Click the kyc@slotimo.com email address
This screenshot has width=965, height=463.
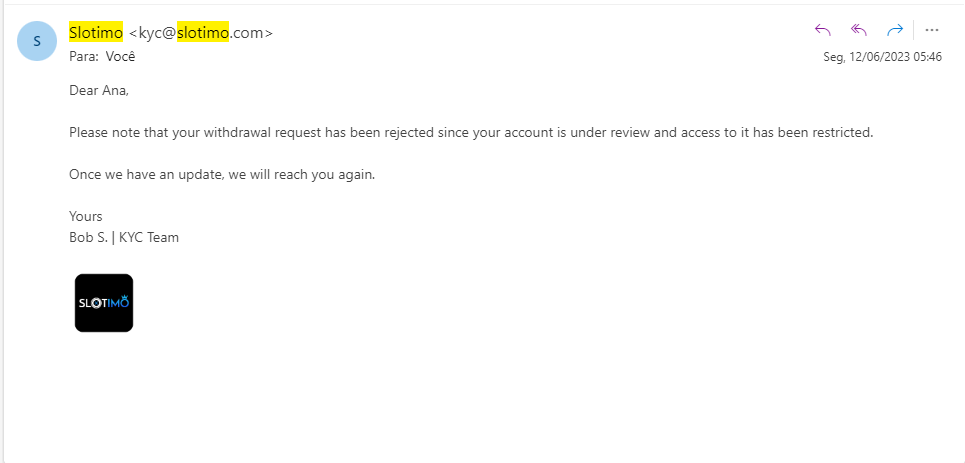(200, 33)
